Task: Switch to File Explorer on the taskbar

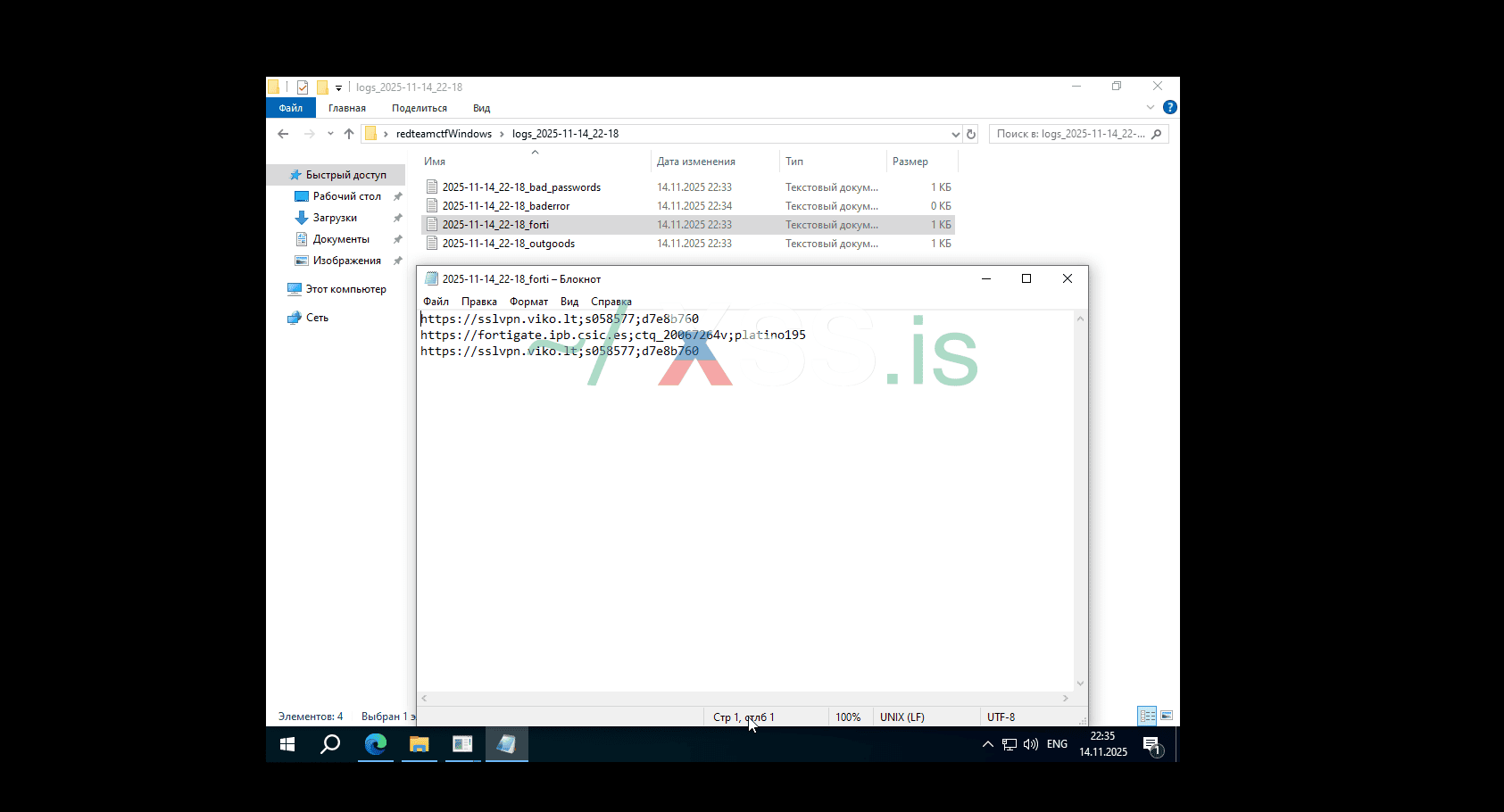Action: click(x=419, y=744)
